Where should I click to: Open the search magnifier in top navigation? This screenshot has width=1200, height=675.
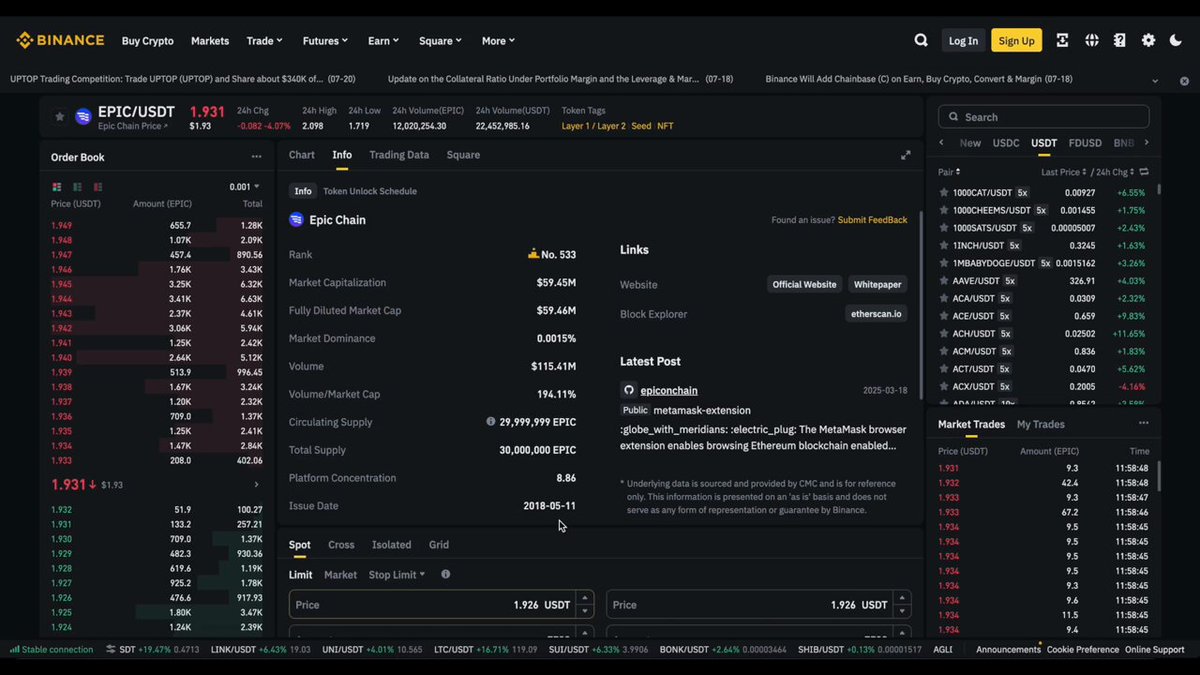pyautogui.click(x=921, y=41)
